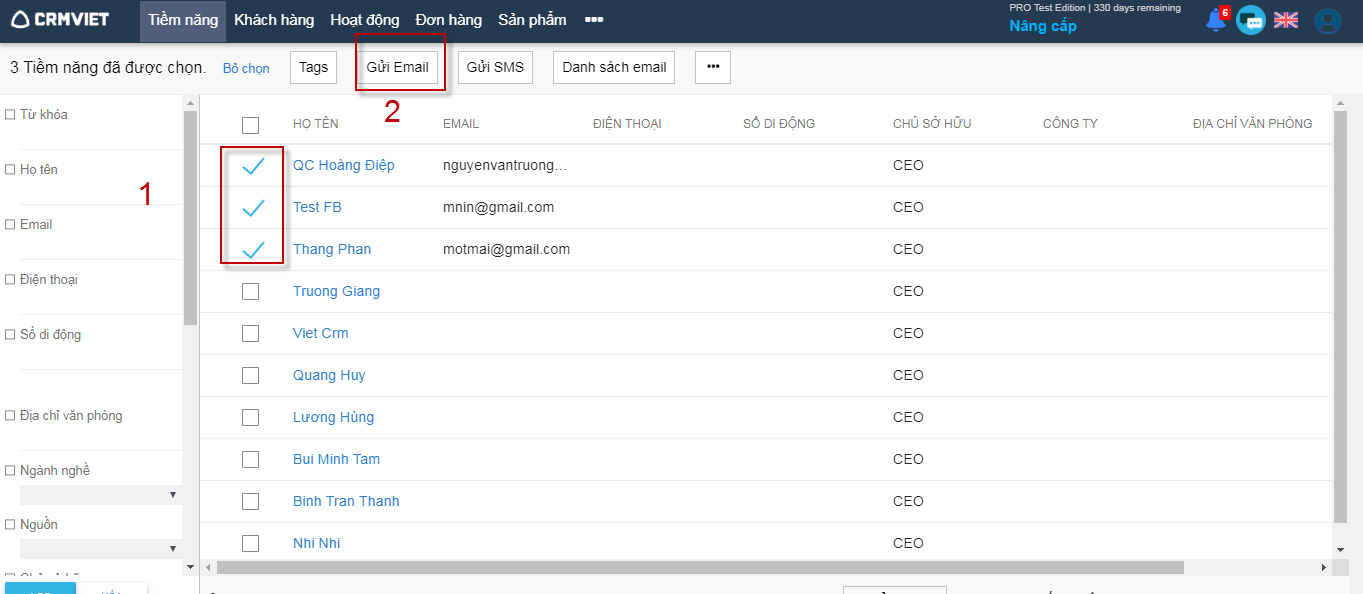Open the Khách hàng menu
Image resolution: width=1363 pixels, height=594 pixels.
[273, 20]
